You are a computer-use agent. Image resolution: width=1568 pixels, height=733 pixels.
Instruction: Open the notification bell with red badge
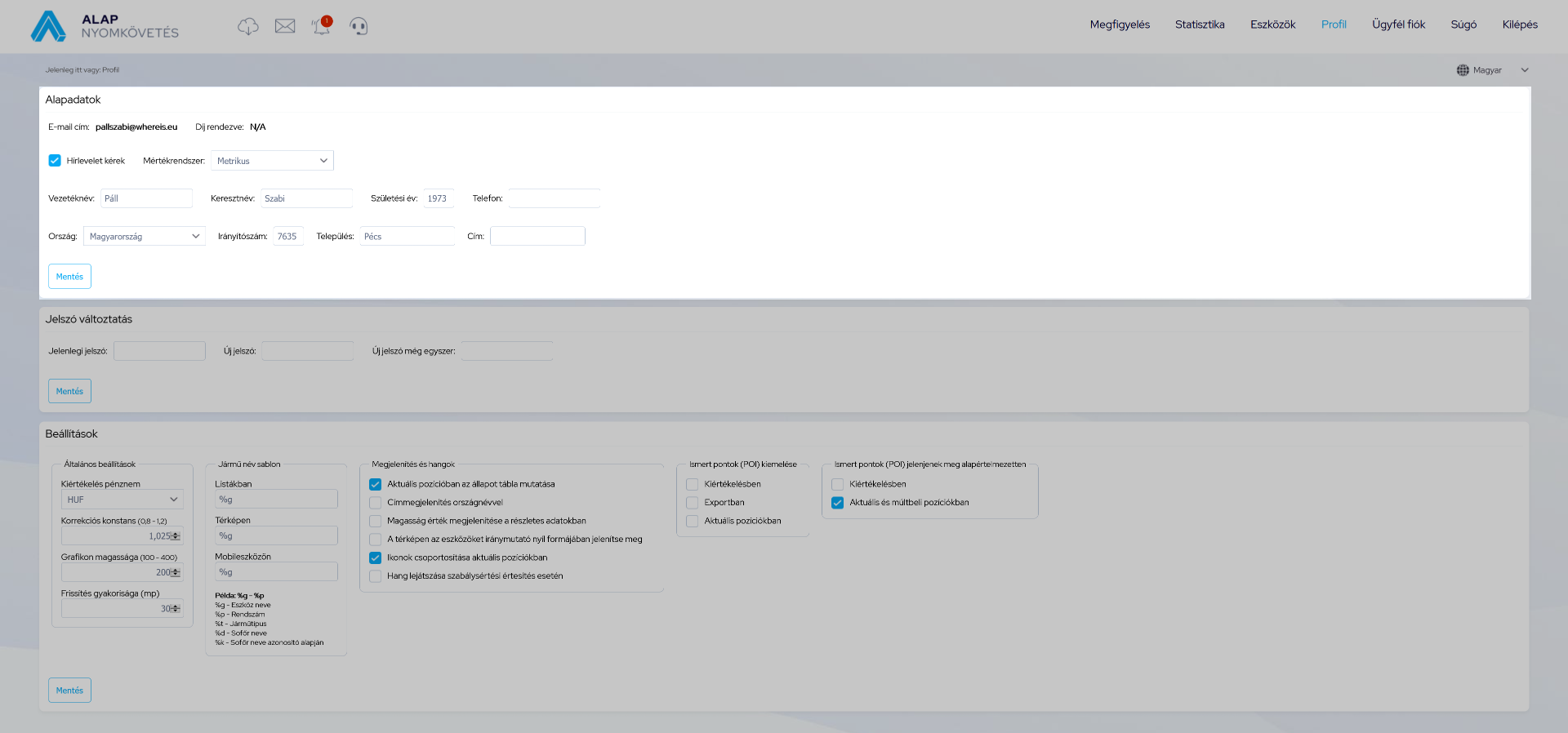pyautogui.click(x=322, y=26)
